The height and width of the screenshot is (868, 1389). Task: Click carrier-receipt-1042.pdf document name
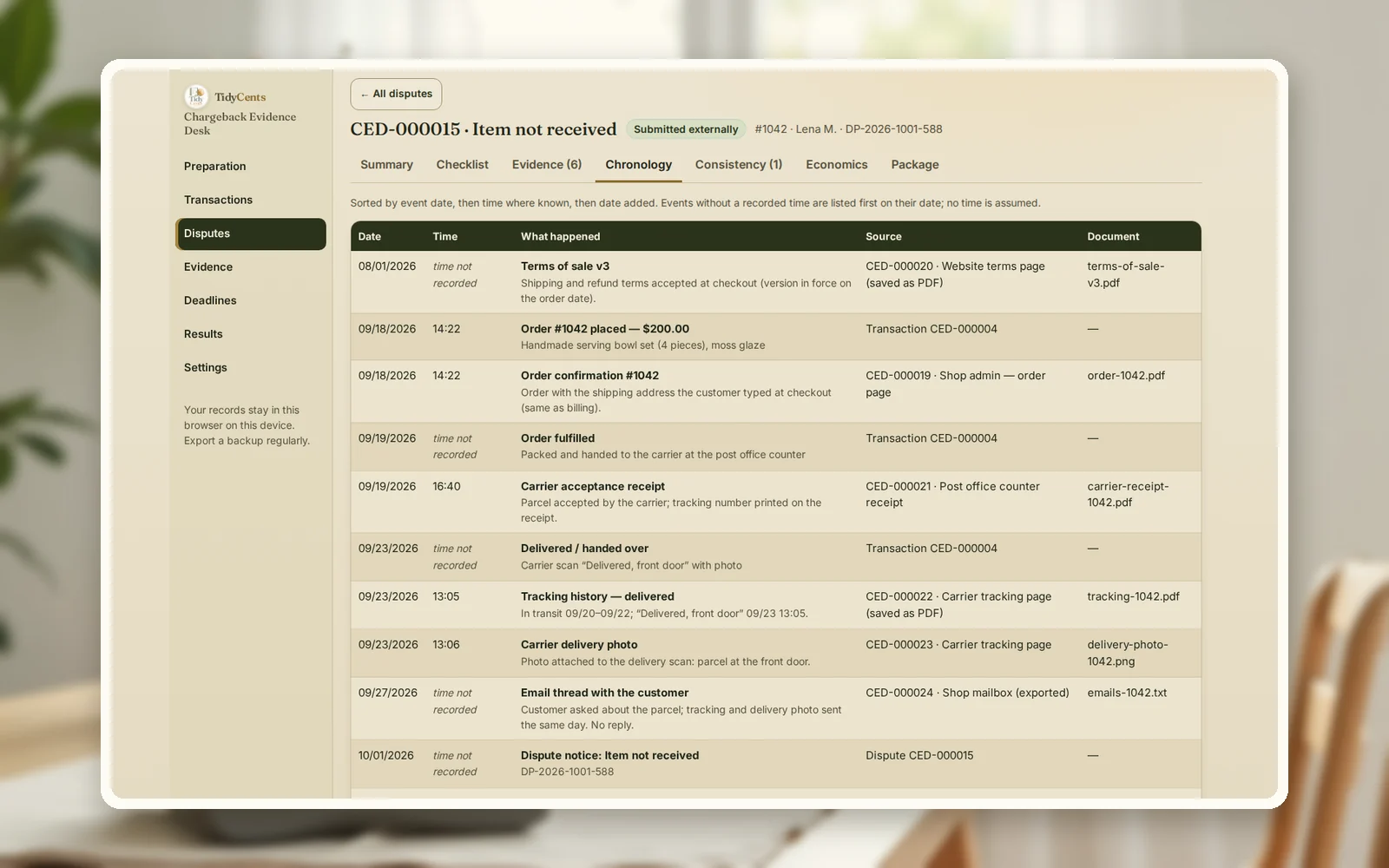[x=1128, y=494]
